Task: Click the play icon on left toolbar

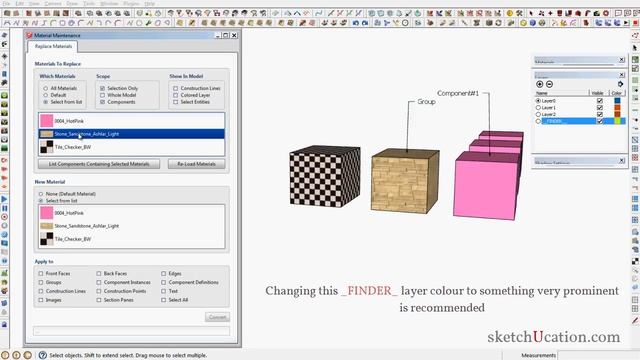Action: coord(4,199)
